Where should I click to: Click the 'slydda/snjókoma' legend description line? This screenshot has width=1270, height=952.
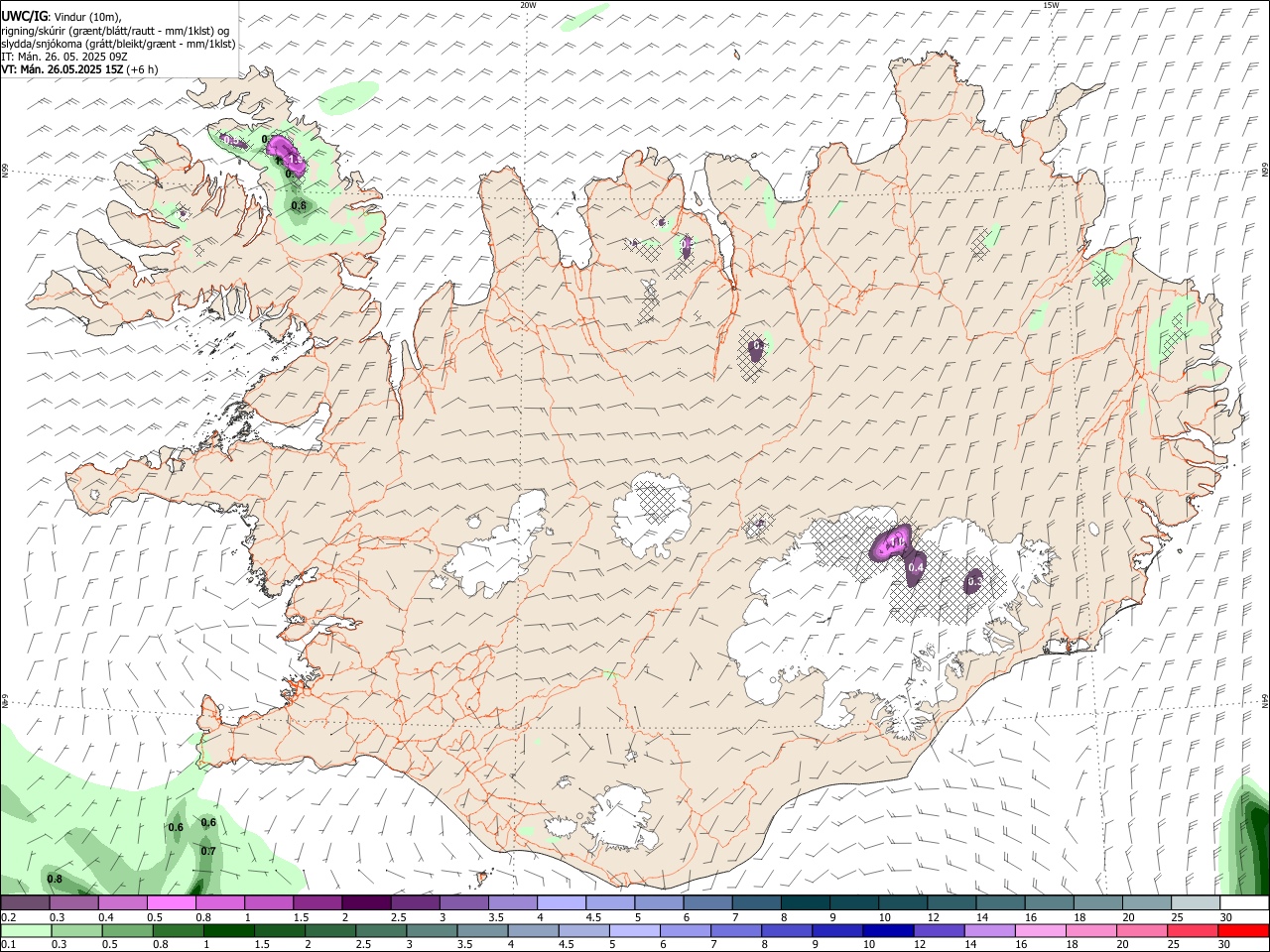[x=118, y=44]
